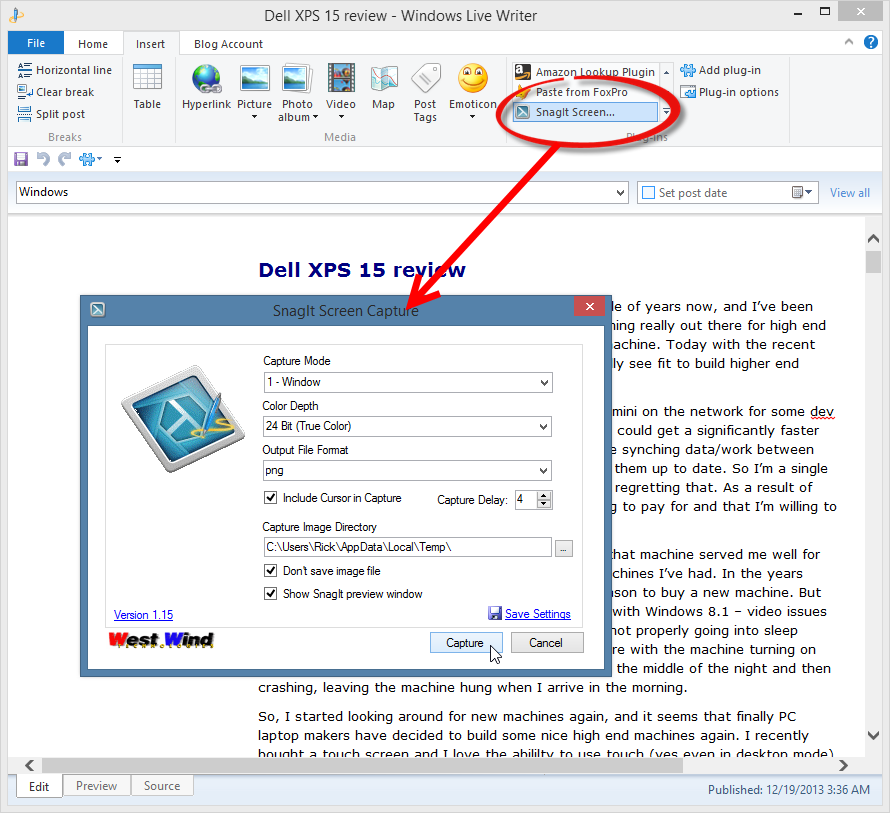890x813 pixels.
Task: Collapse the ribbon with the caret
Action: [x=849, y=42]
